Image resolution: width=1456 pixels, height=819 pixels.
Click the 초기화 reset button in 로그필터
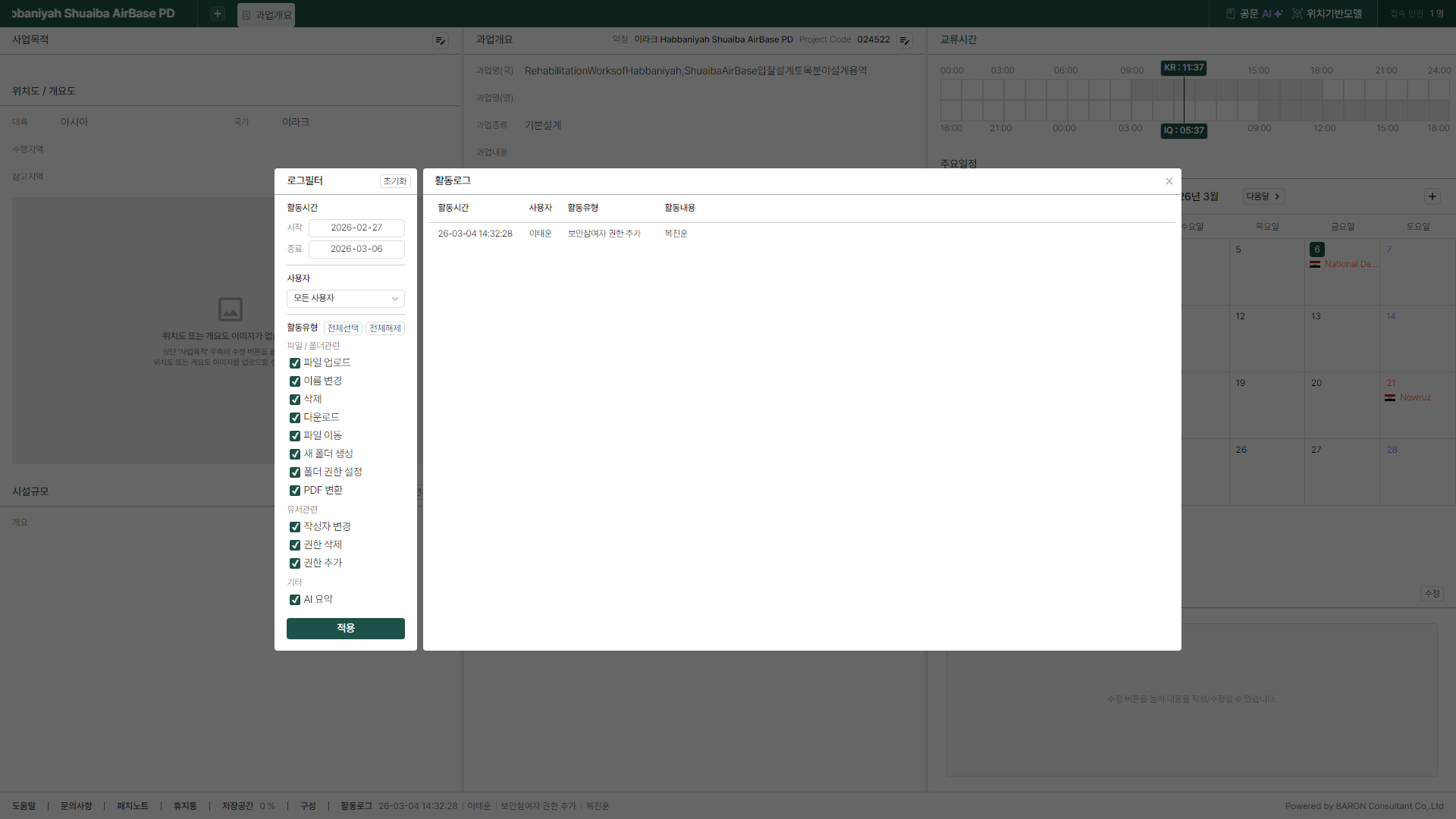pos(394,181)
